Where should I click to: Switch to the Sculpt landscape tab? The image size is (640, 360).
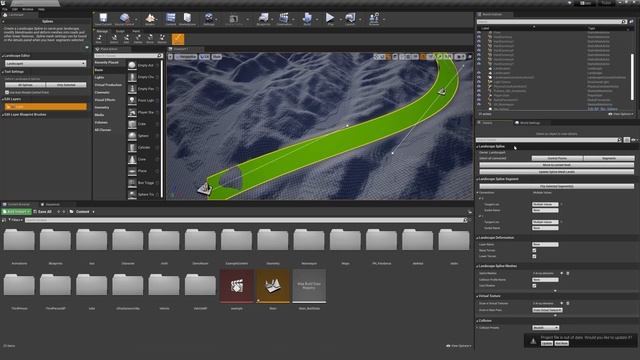point(120,31)
